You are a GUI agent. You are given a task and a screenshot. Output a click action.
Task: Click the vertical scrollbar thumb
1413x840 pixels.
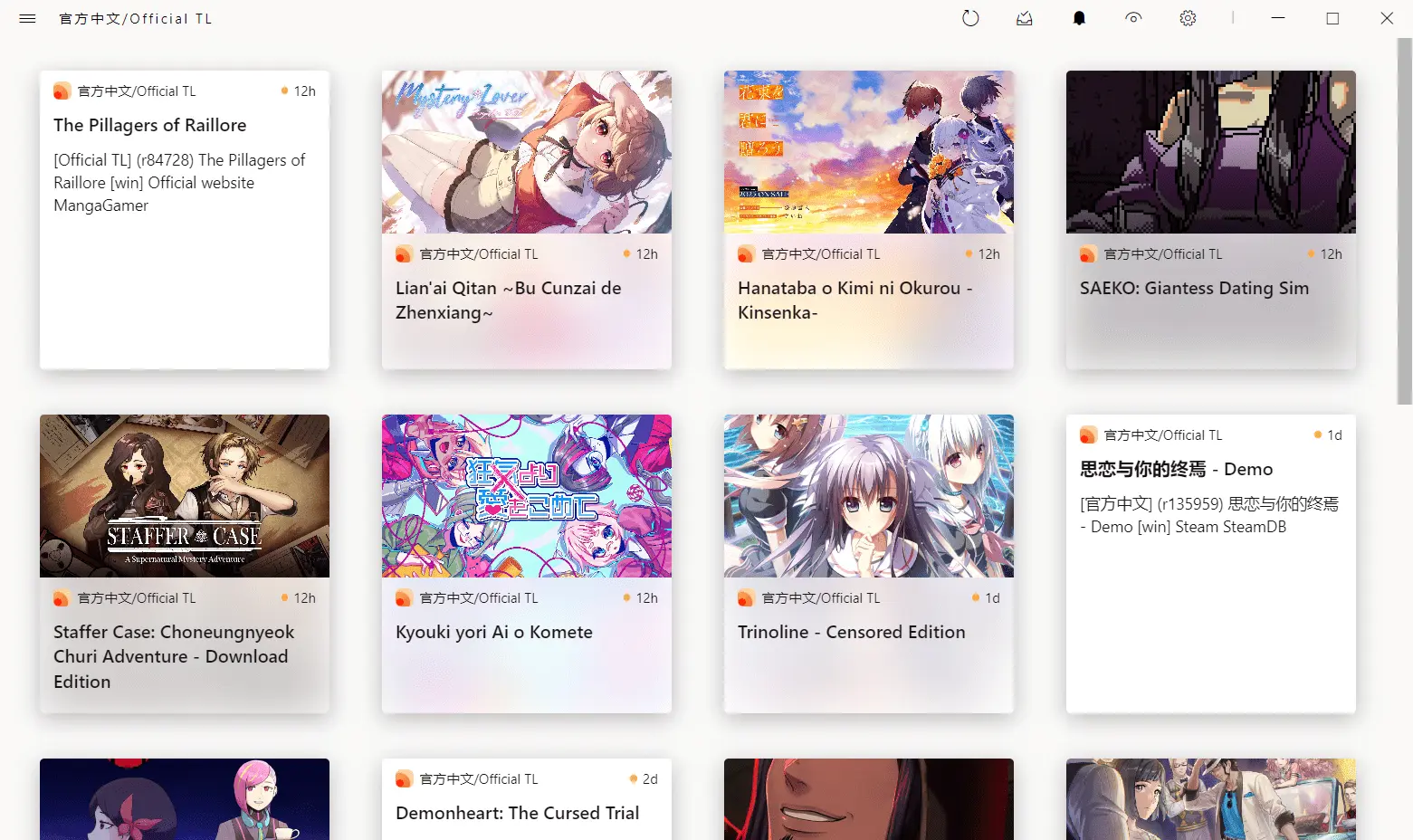1404,222
